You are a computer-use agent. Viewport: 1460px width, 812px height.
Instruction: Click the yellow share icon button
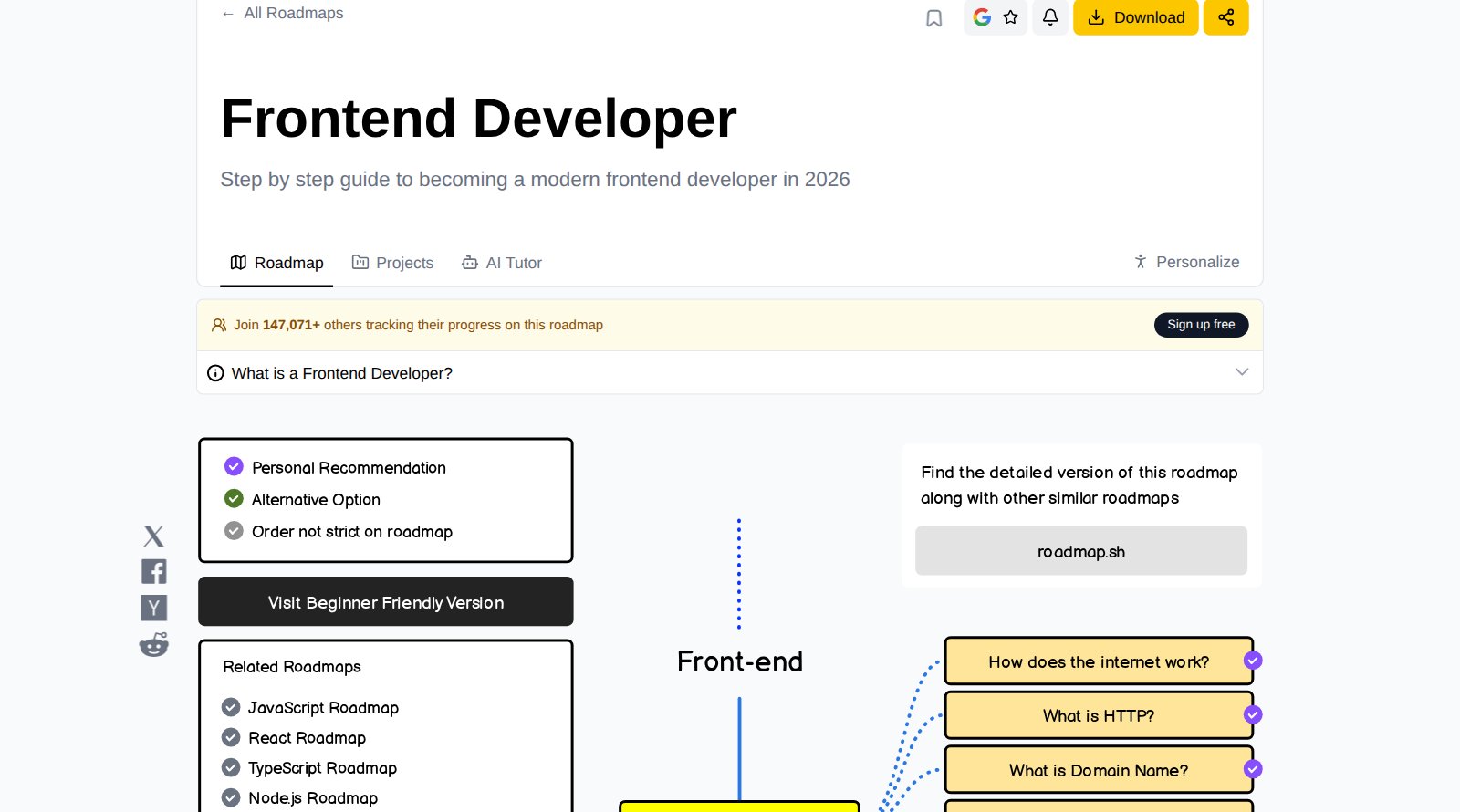(1225, 17)
